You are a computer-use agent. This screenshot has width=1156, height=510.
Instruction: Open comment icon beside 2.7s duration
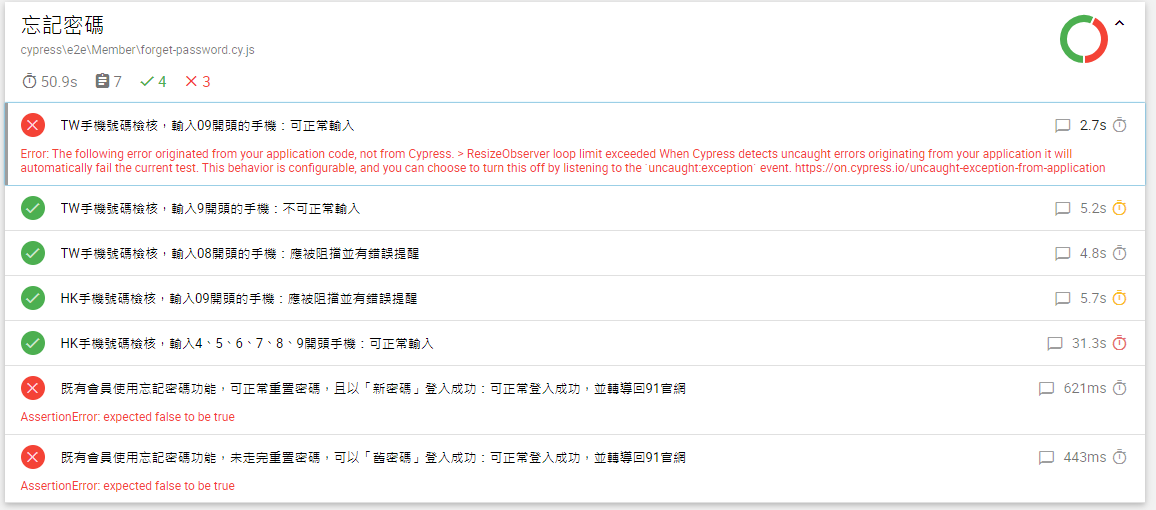(1062, 126)
